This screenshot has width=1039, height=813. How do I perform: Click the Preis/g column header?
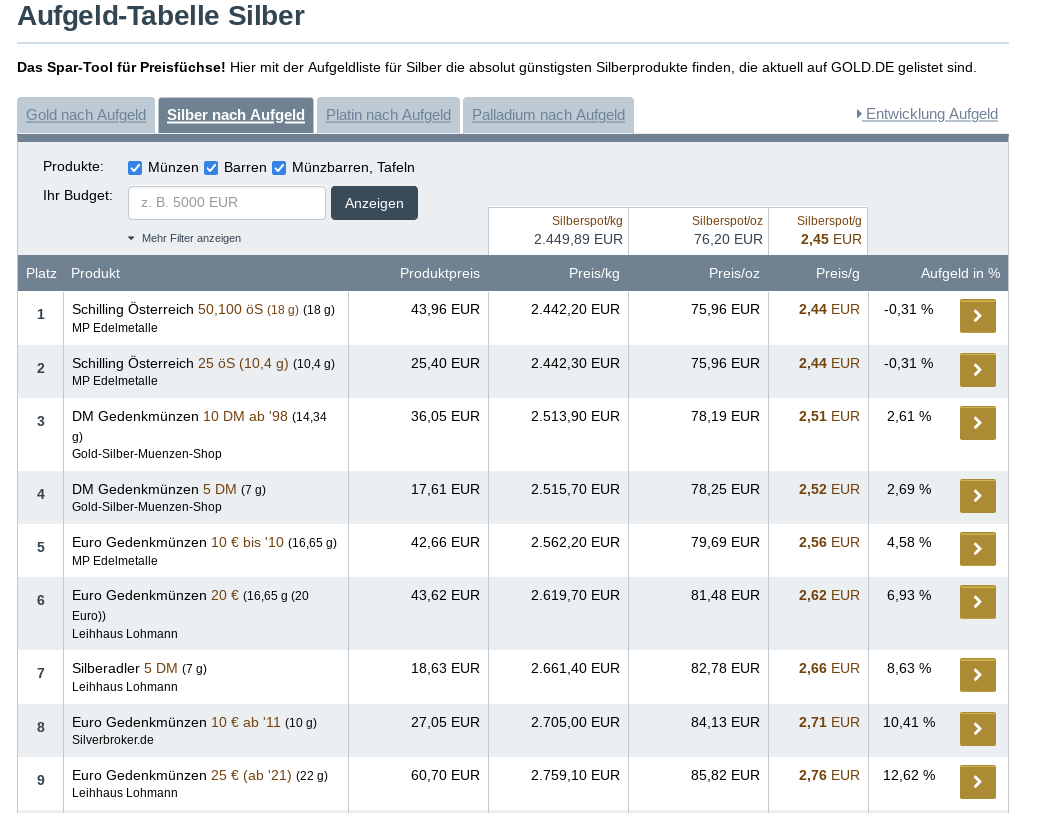(x=838, y=274)
